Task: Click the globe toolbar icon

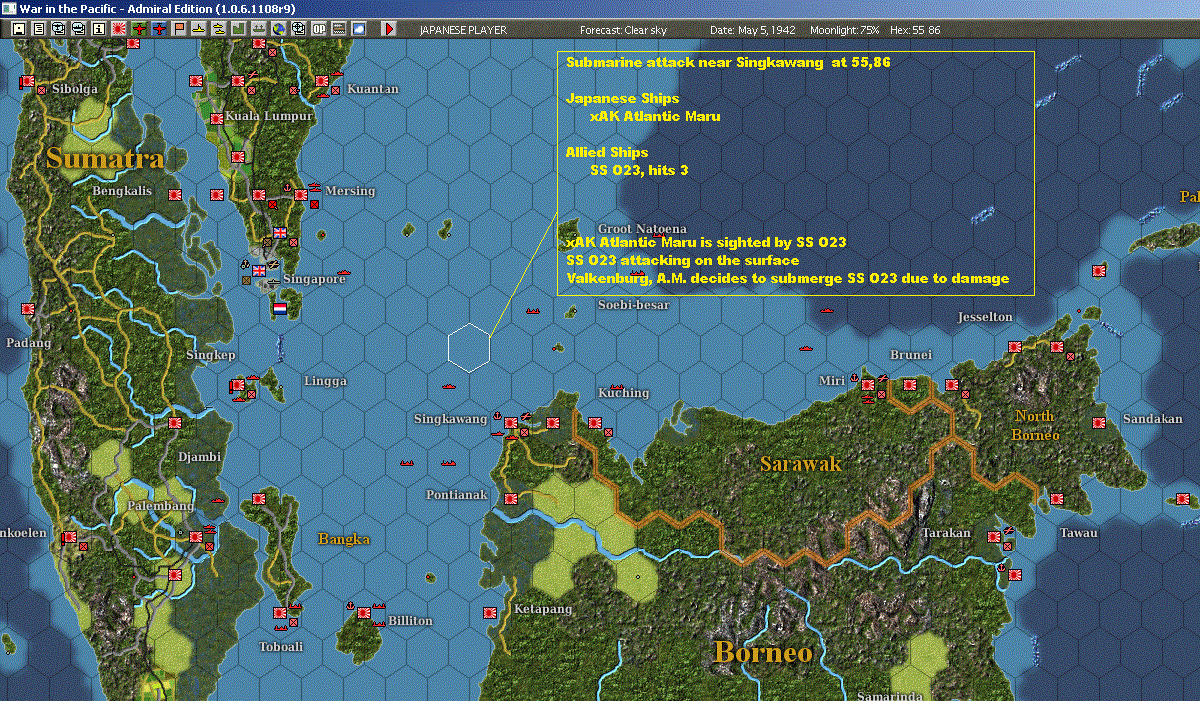Action: pos(279,29)
